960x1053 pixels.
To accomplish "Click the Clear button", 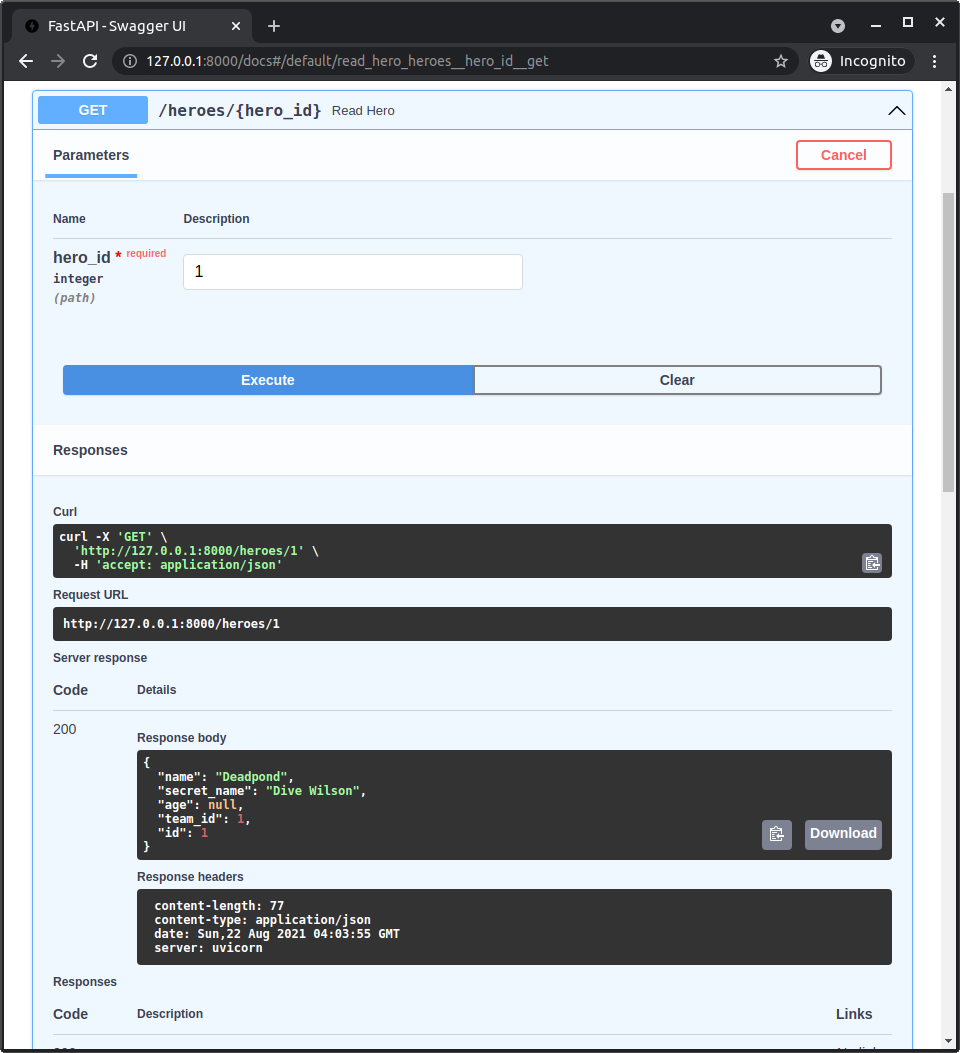I will tap(677, 380).
